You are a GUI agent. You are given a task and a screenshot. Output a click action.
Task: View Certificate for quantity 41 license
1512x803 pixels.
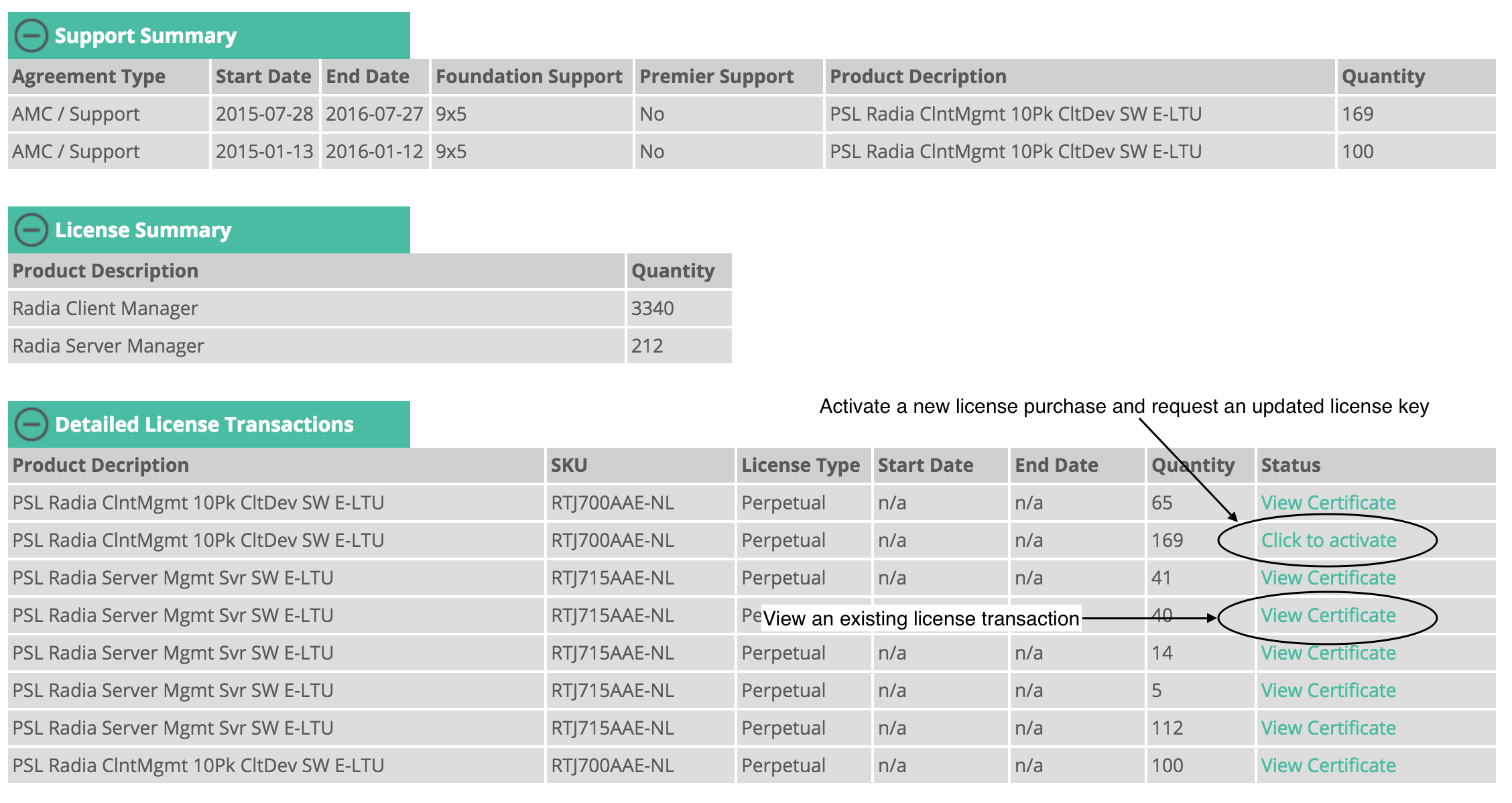click(1328, 578)
